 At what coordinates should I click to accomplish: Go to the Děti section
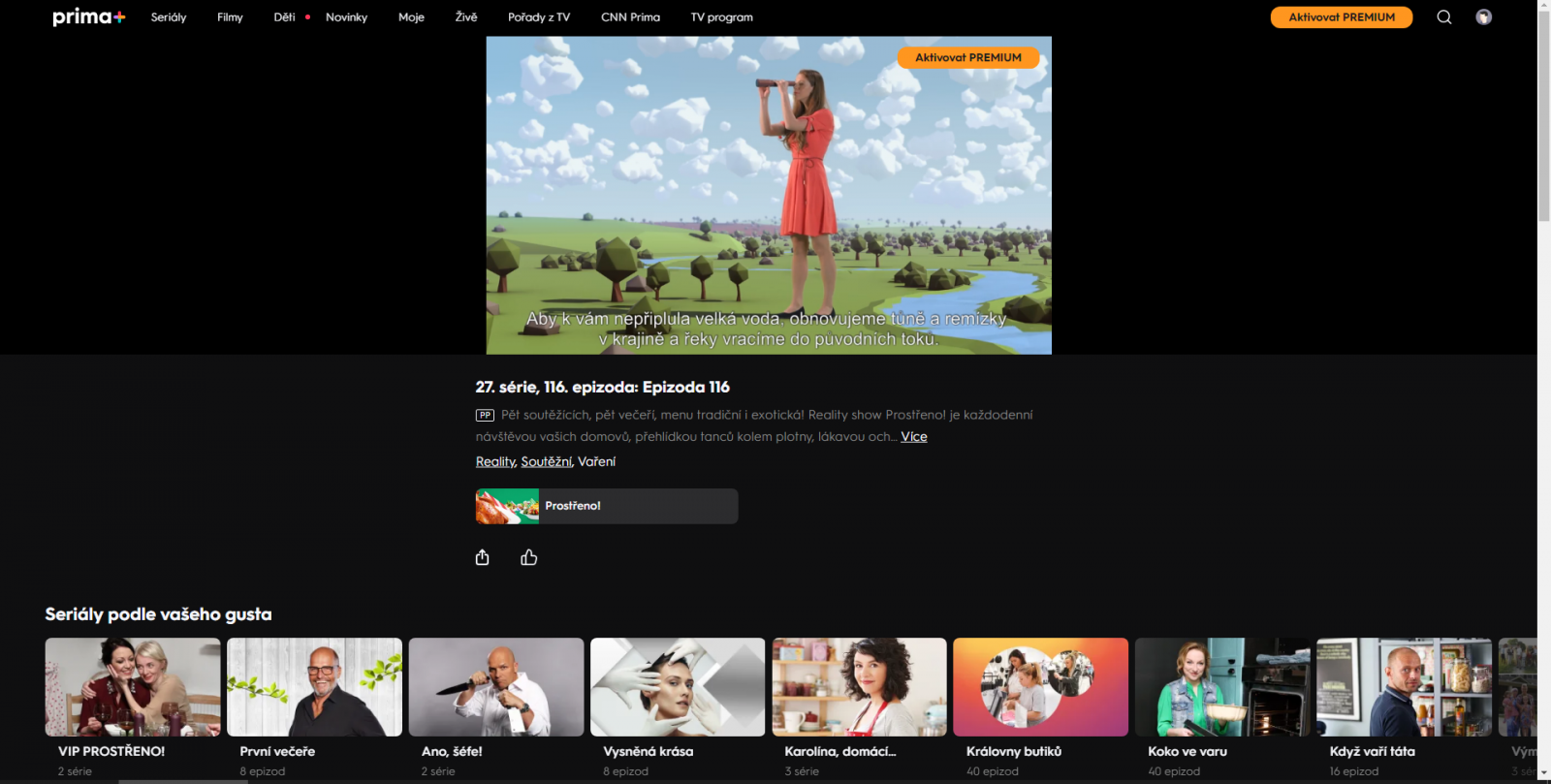point(284,17)
